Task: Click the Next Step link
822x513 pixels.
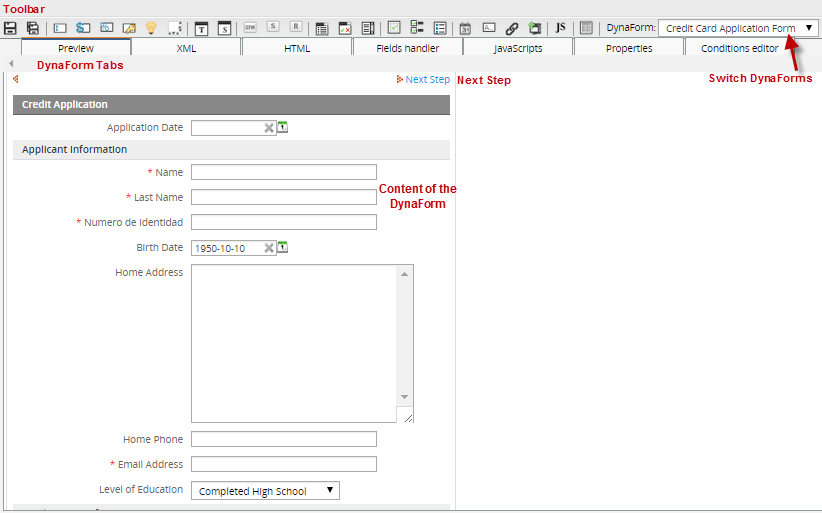Action: pos(427,79)
